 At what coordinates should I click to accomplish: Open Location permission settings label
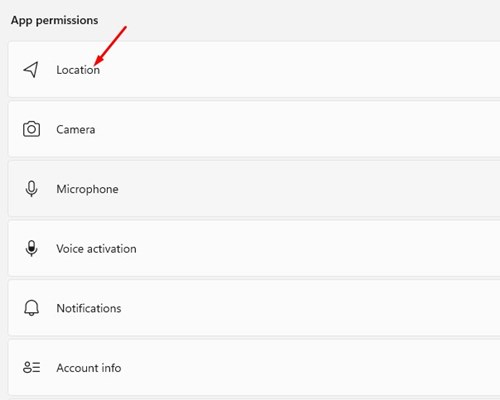pos(78,70)
